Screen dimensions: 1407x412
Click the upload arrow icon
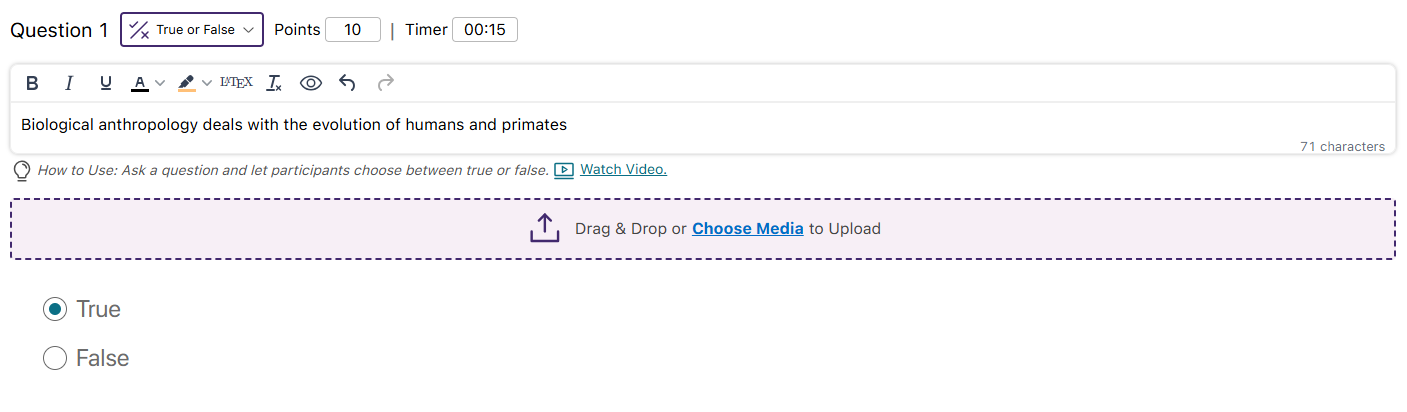point(544,229)
